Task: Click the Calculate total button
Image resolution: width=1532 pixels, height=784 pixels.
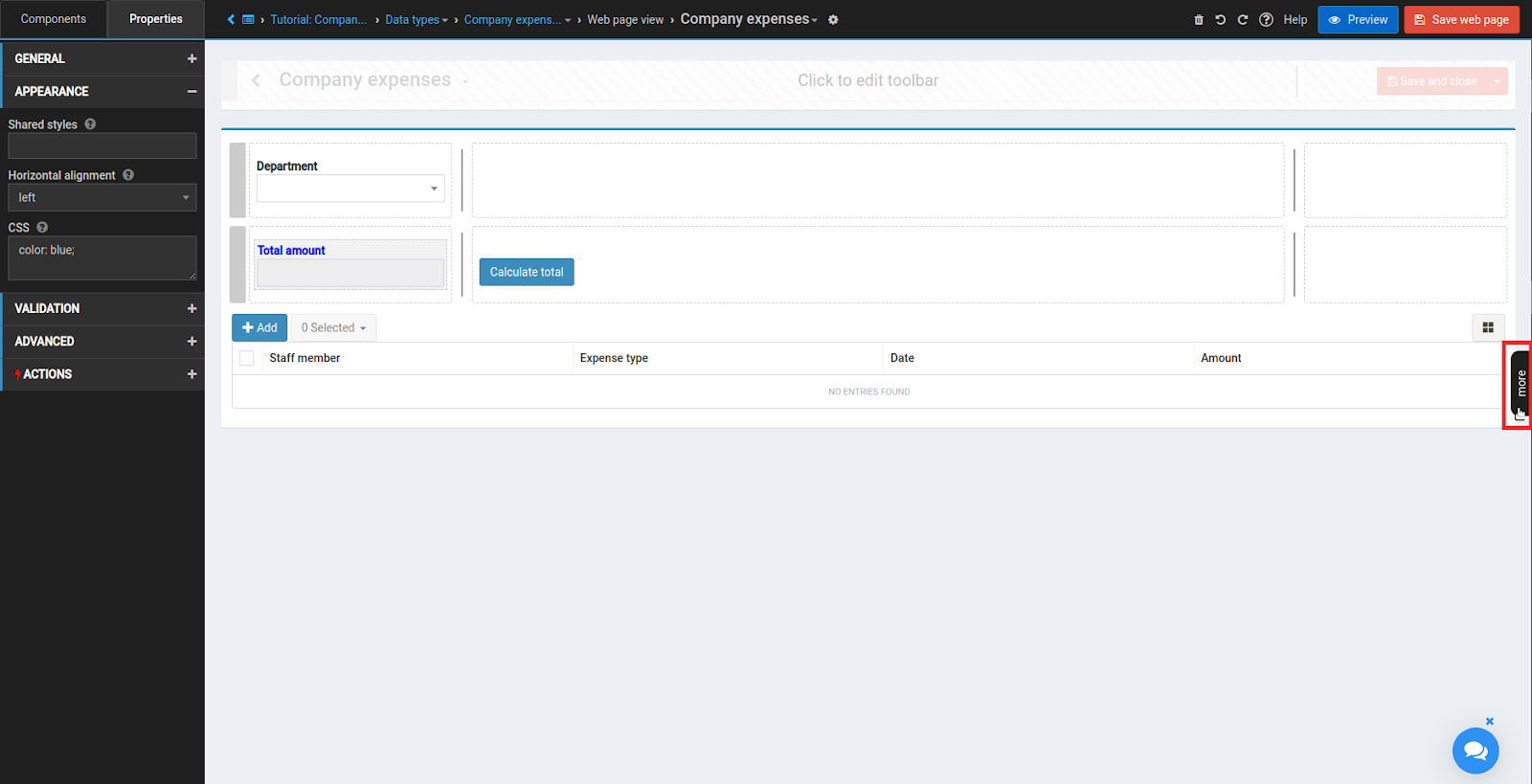Action: pos(527,272)
